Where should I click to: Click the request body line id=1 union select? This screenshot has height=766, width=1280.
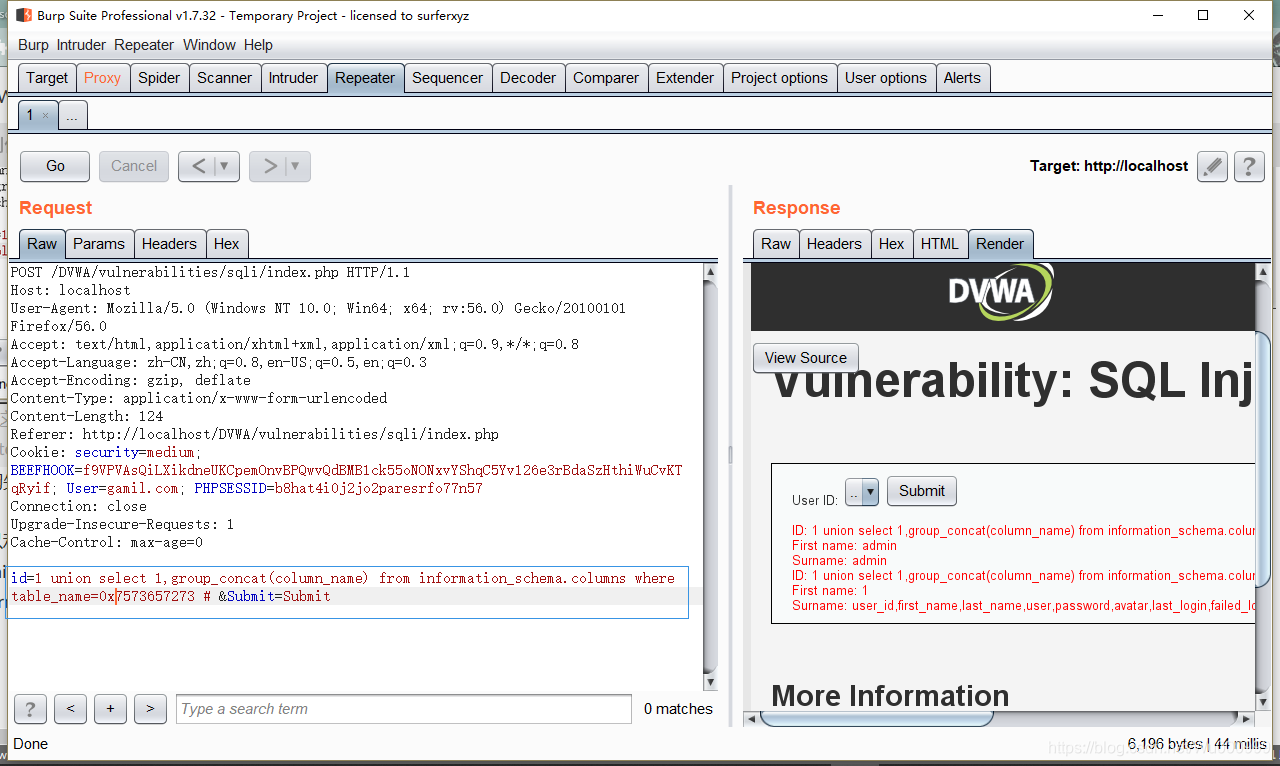[x=343, y=578]
